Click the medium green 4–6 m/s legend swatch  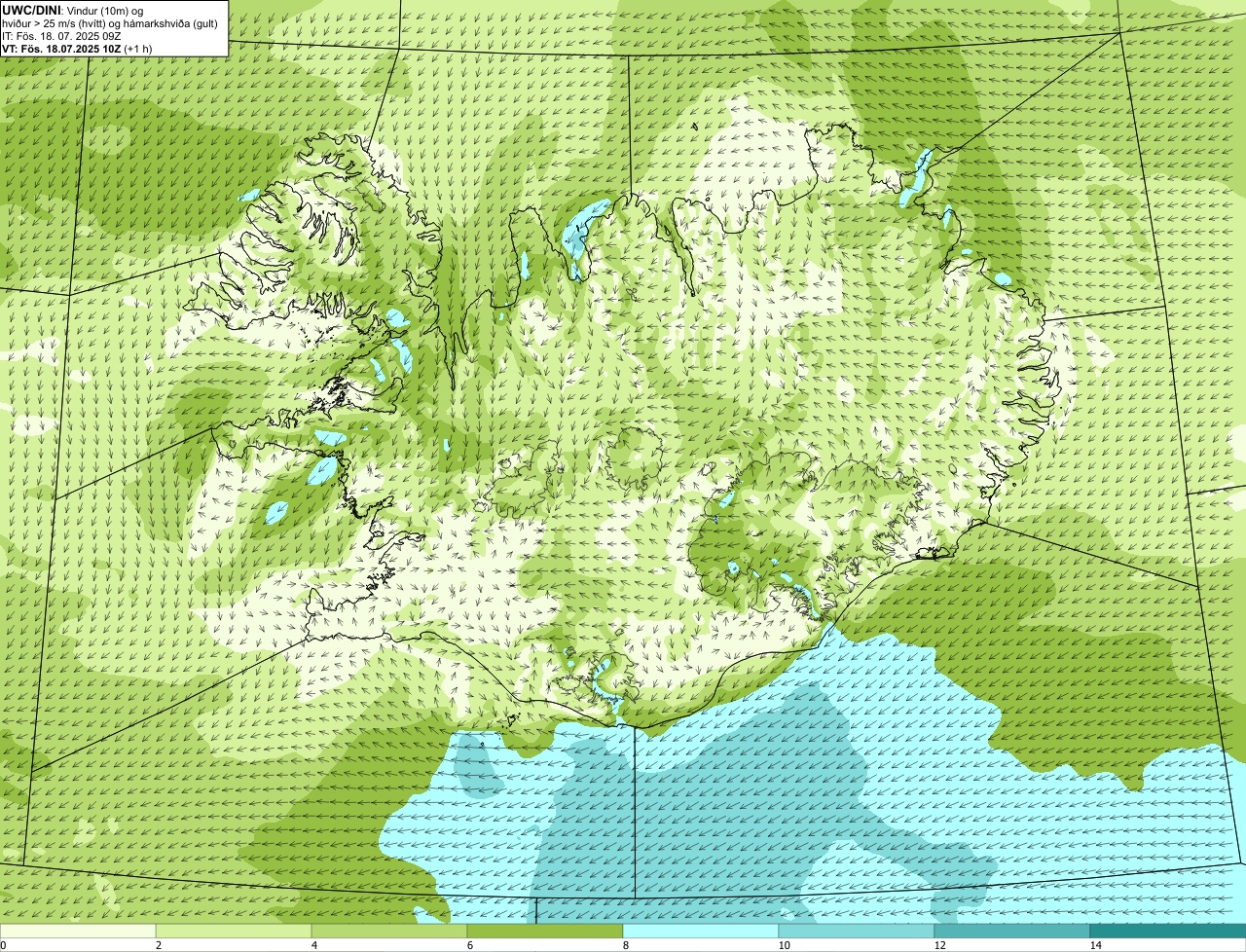click(x=389, y=931)
